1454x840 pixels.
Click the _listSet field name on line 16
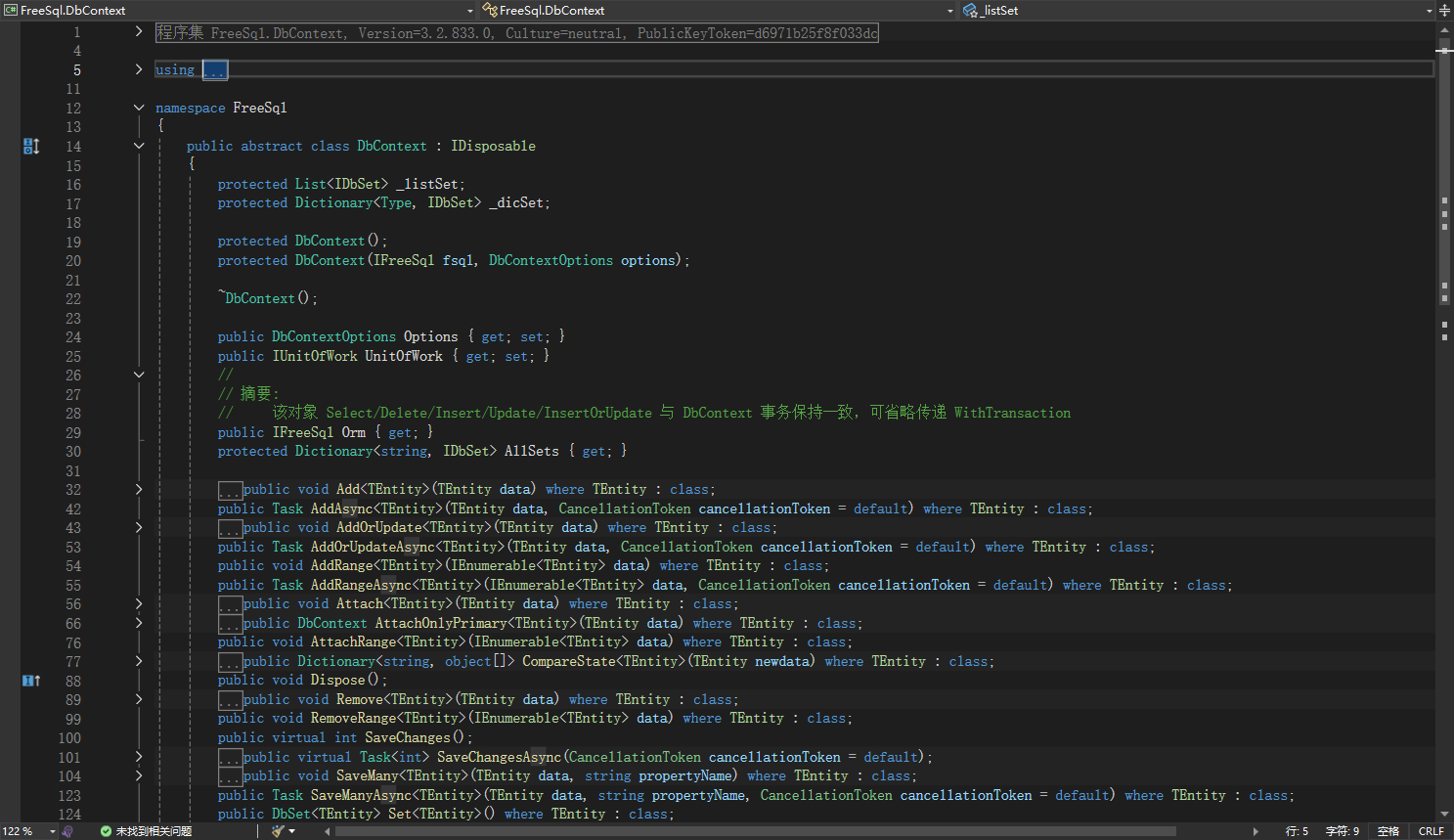pos(427,184)
